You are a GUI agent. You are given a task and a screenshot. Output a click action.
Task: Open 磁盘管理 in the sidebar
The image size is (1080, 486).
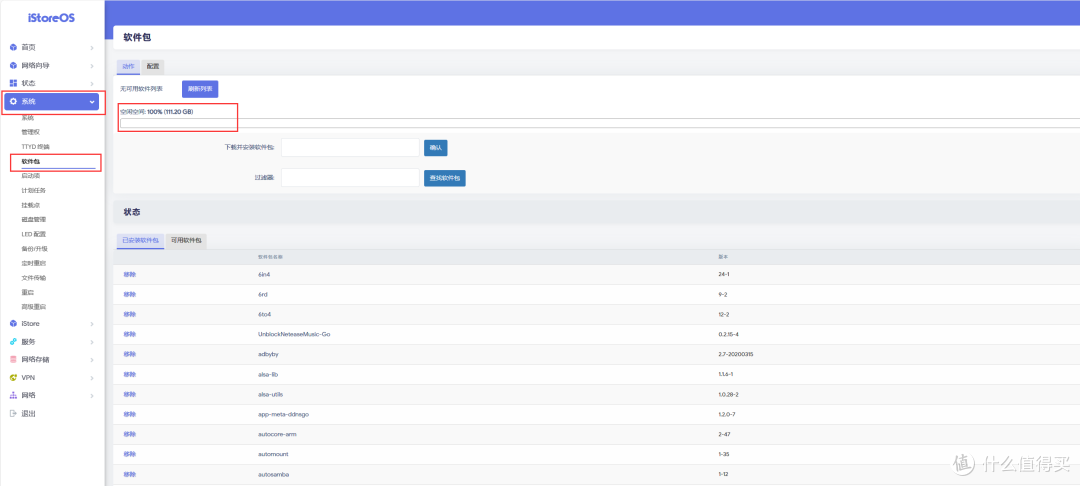point(34,220)
